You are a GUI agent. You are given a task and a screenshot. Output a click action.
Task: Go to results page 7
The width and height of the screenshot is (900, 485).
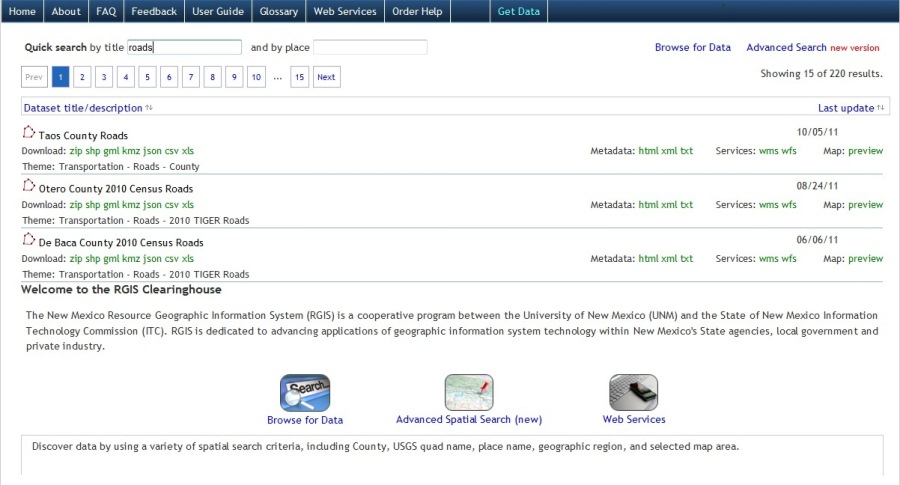point(191,77)
